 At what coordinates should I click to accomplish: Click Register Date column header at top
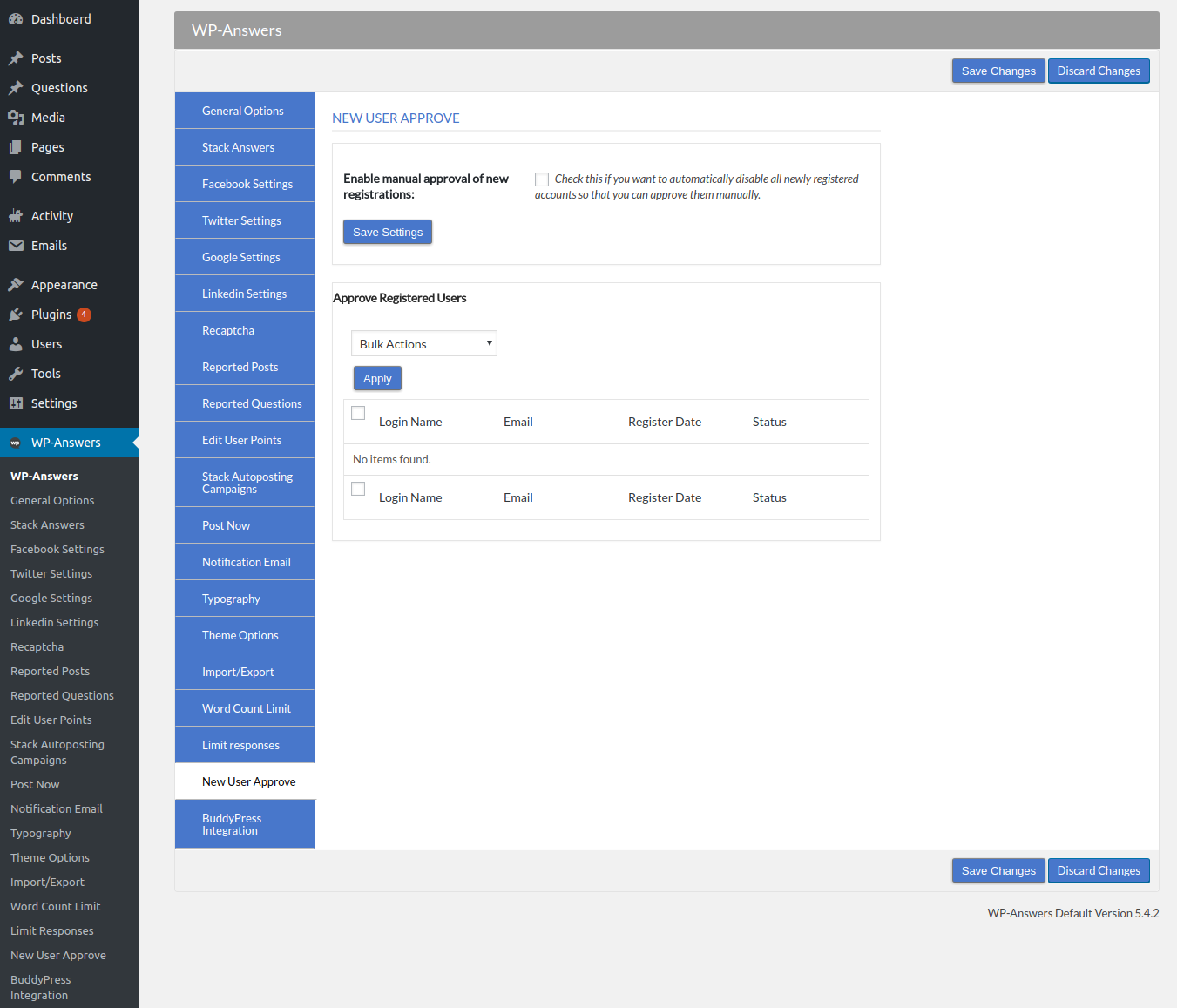tap(665, 422)
